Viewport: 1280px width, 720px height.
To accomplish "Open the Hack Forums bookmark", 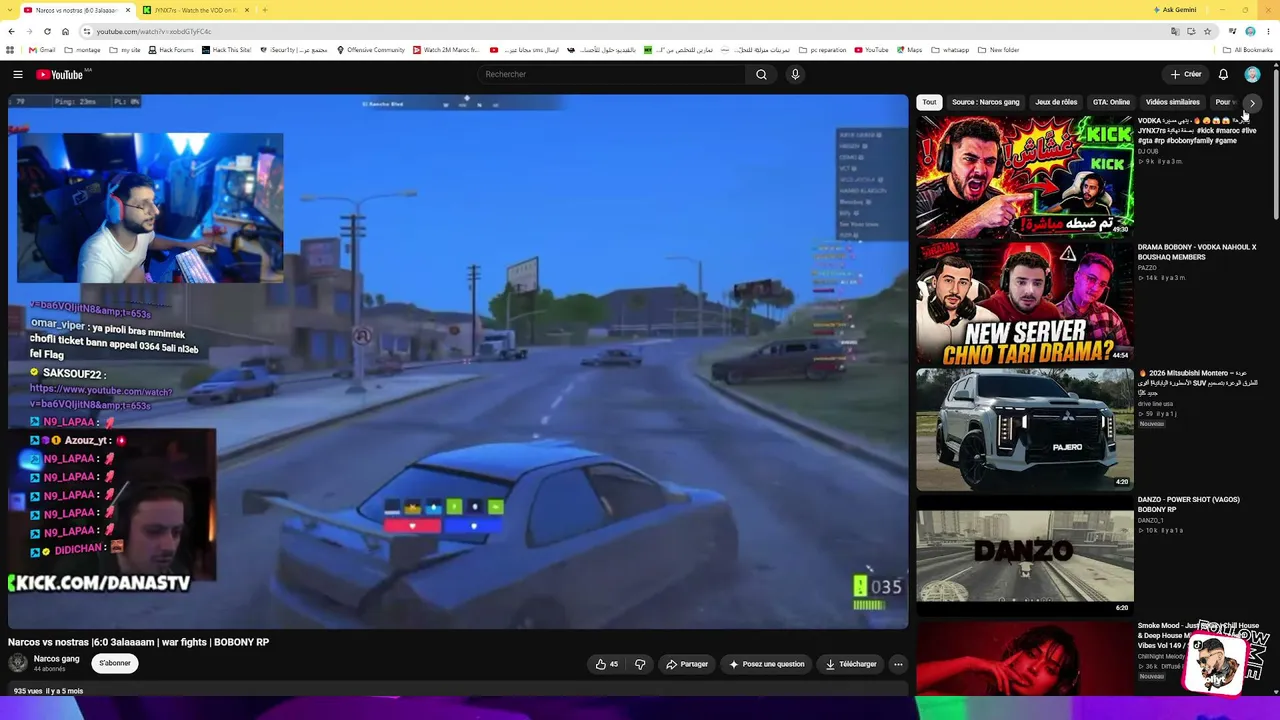I will coord(170,50).
